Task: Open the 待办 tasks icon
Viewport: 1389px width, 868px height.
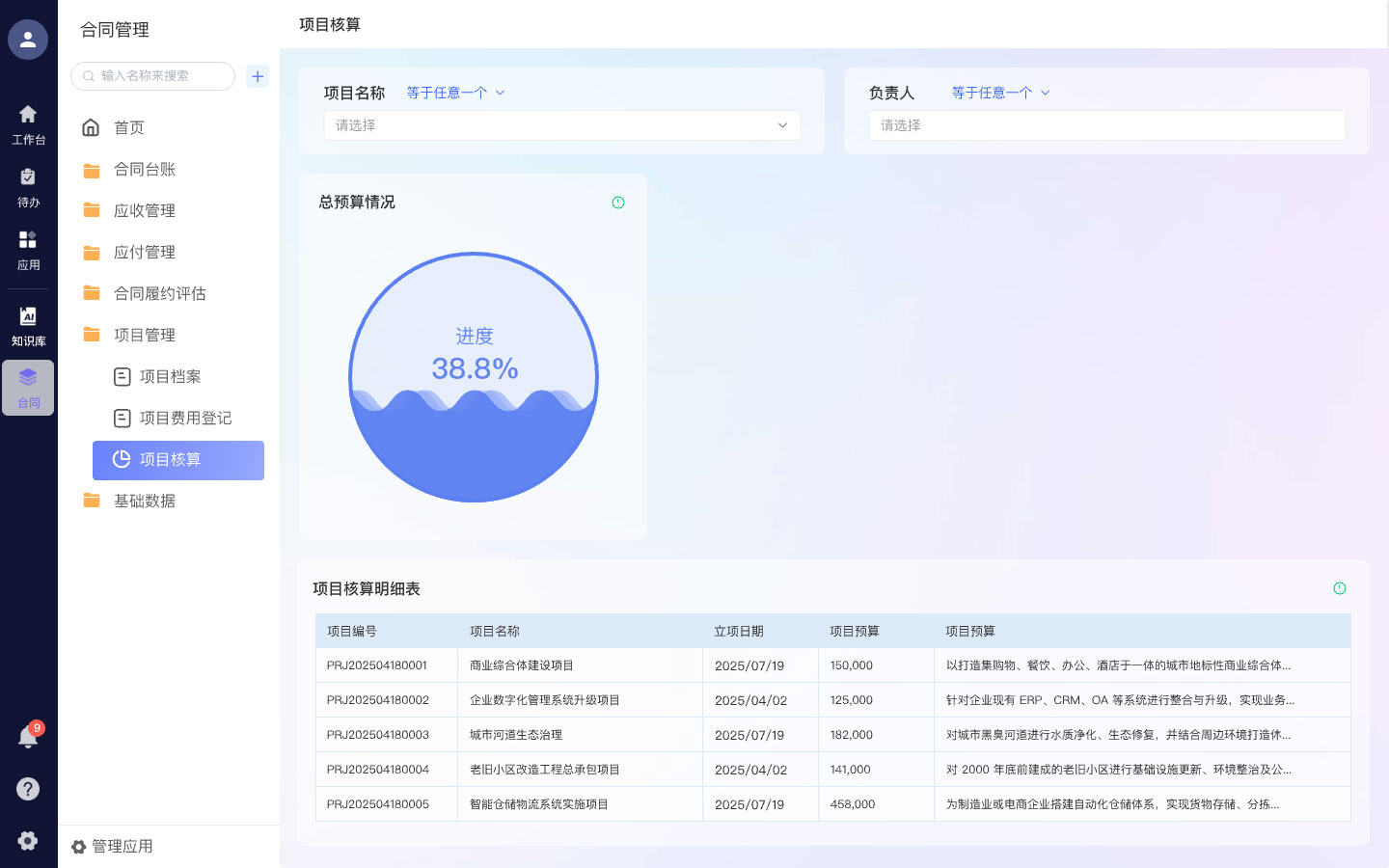Action: click(x=28, y=187)
